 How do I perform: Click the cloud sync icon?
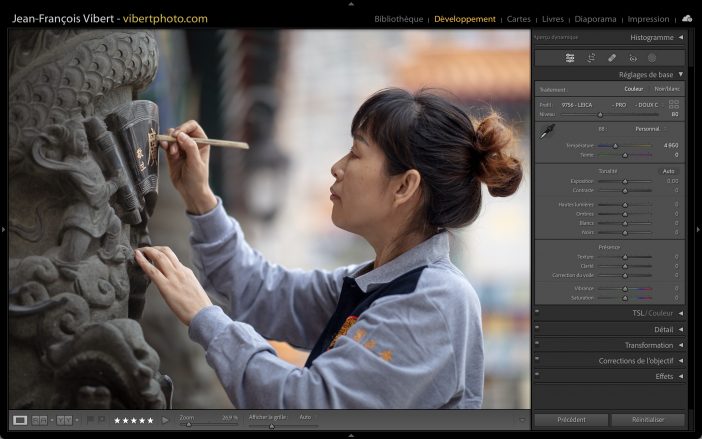687,18
